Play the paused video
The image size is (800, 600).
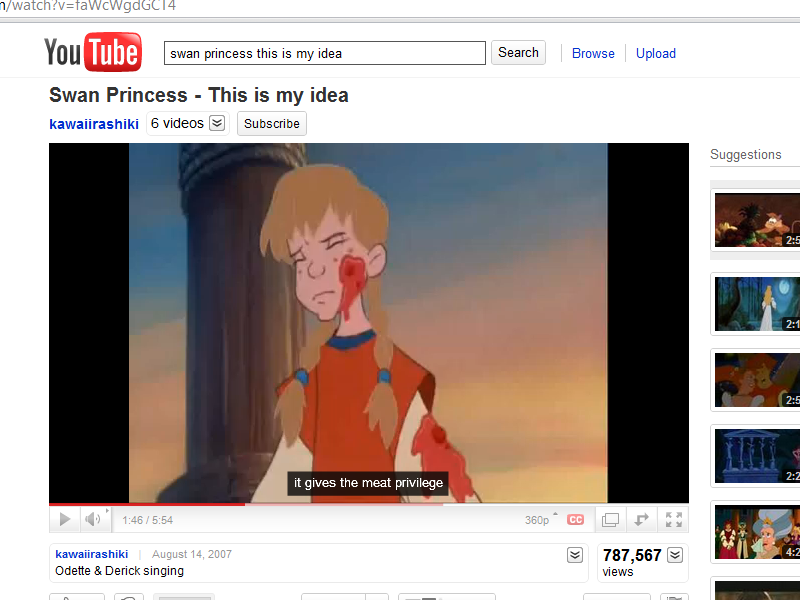[65, 519]
